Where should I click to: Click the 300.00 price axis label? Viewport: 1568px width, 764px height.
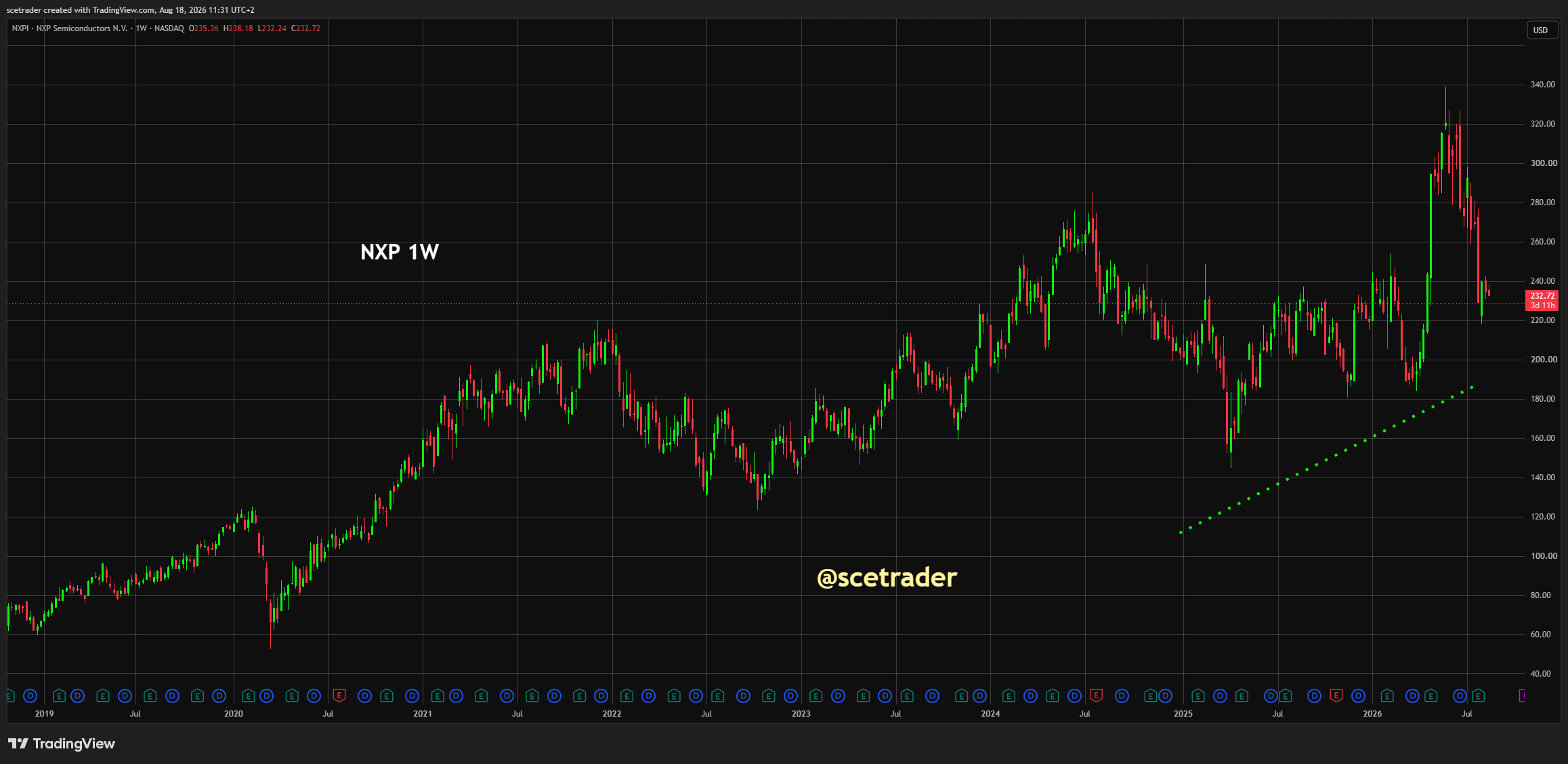tap(1544, 163)
